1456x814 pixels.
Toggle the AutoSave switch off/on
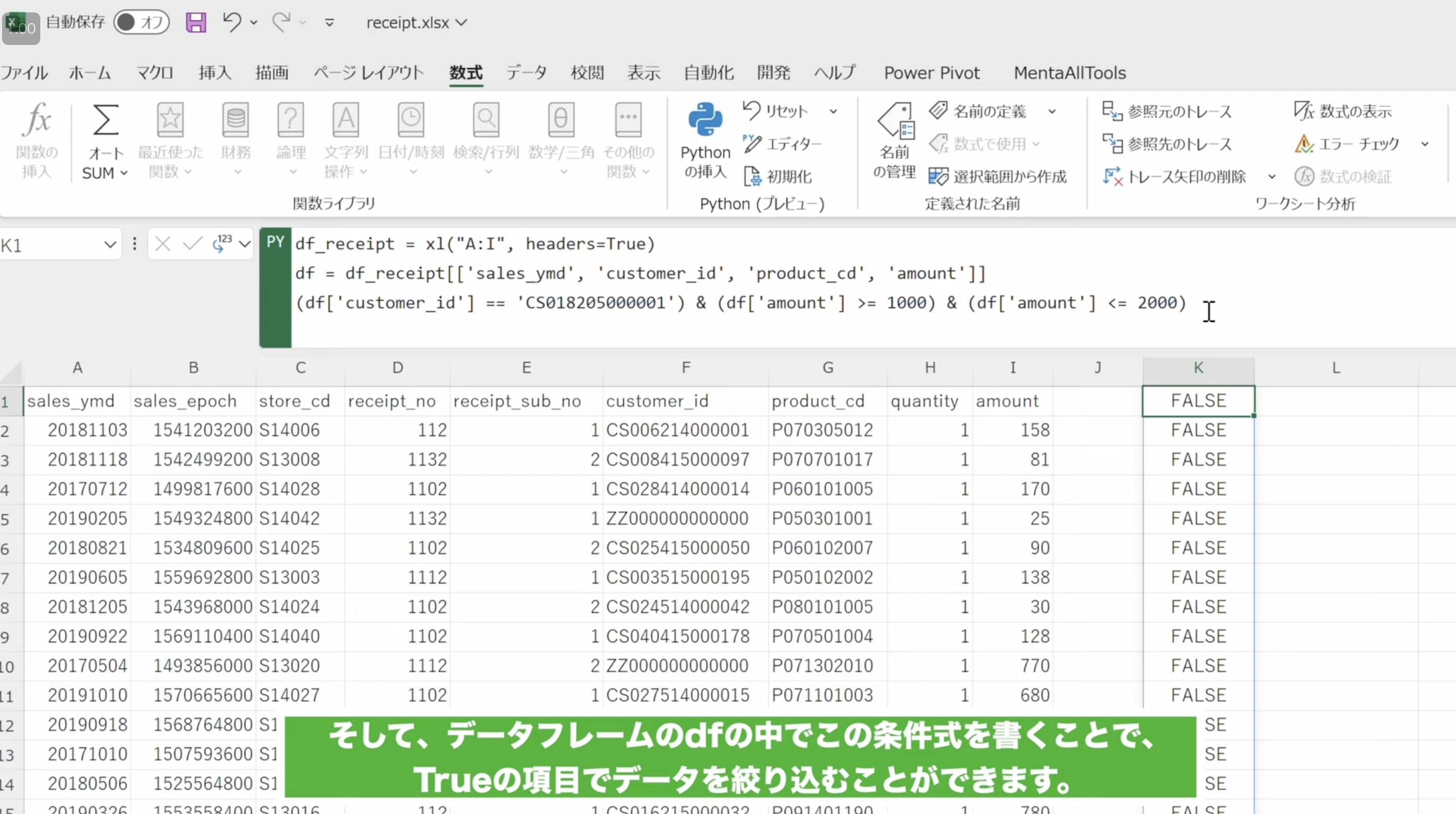pyautogui.click(x=141, y=23)
